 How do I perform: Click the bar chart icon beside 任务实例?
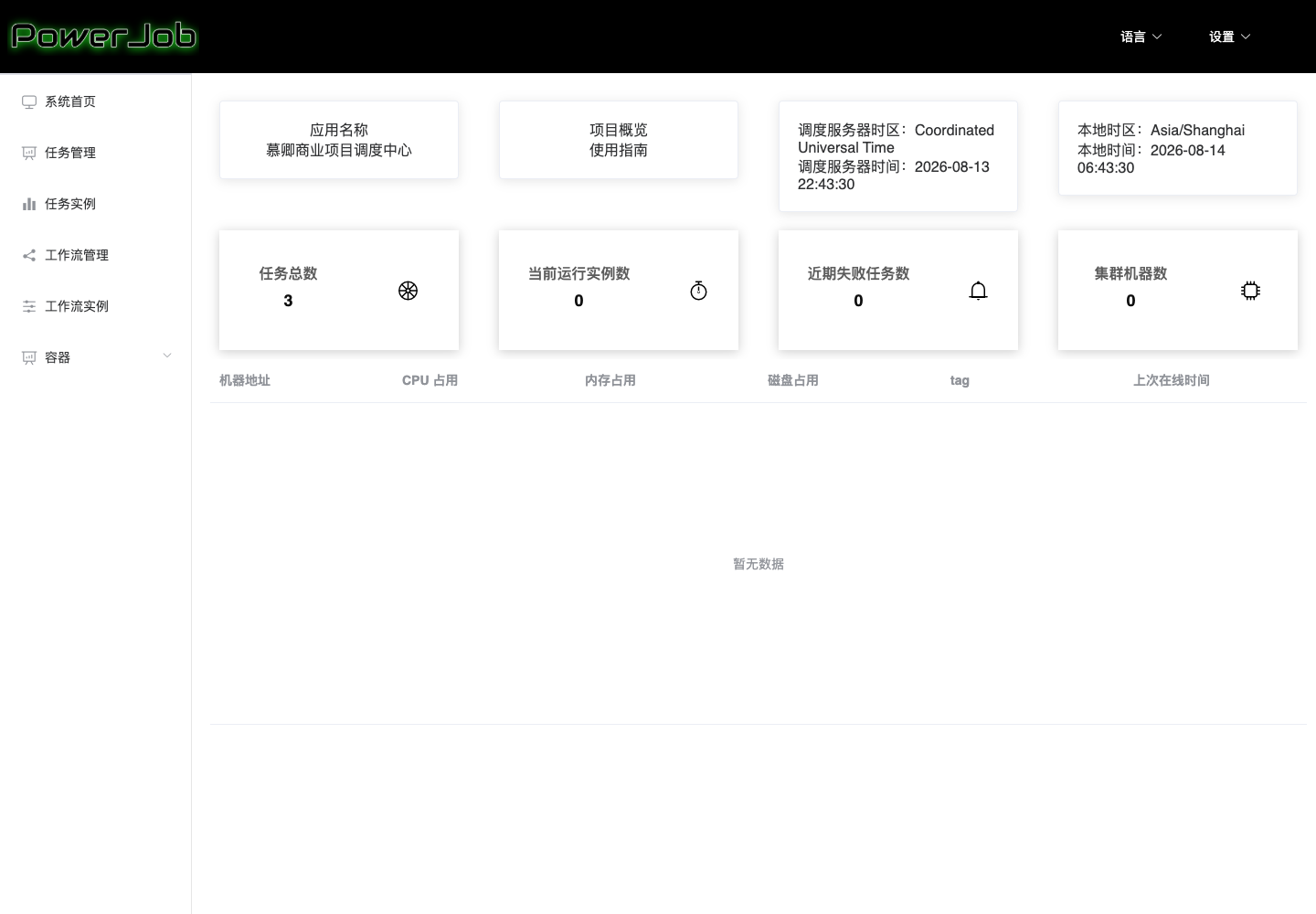pyautogui.click(x=29, y=204)
